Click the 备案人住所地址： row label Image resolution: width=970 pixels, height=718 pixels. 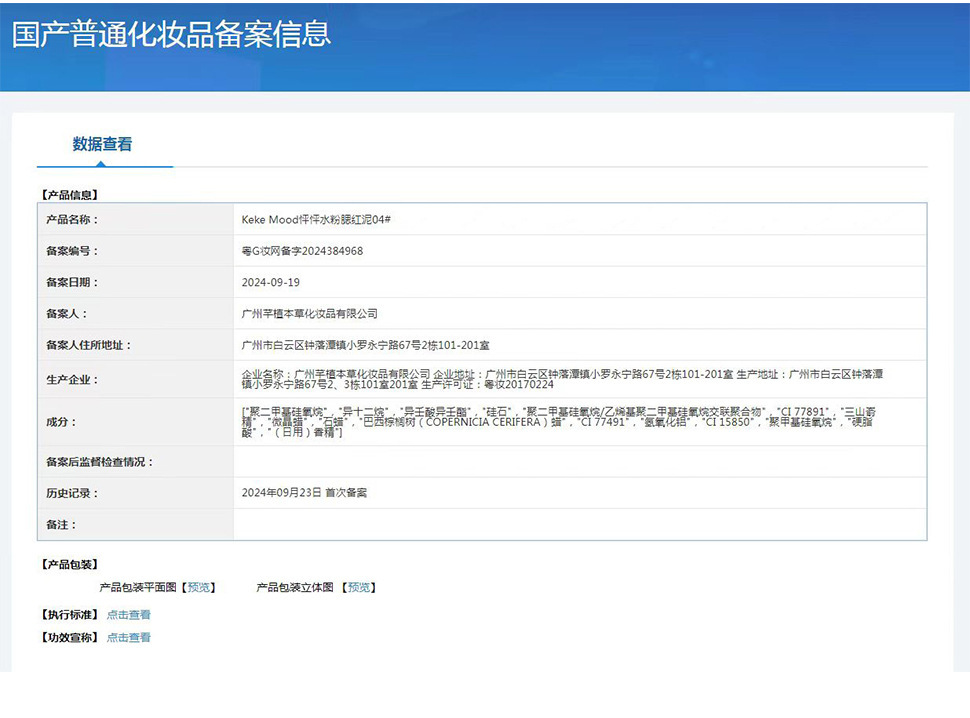[88, 345]
